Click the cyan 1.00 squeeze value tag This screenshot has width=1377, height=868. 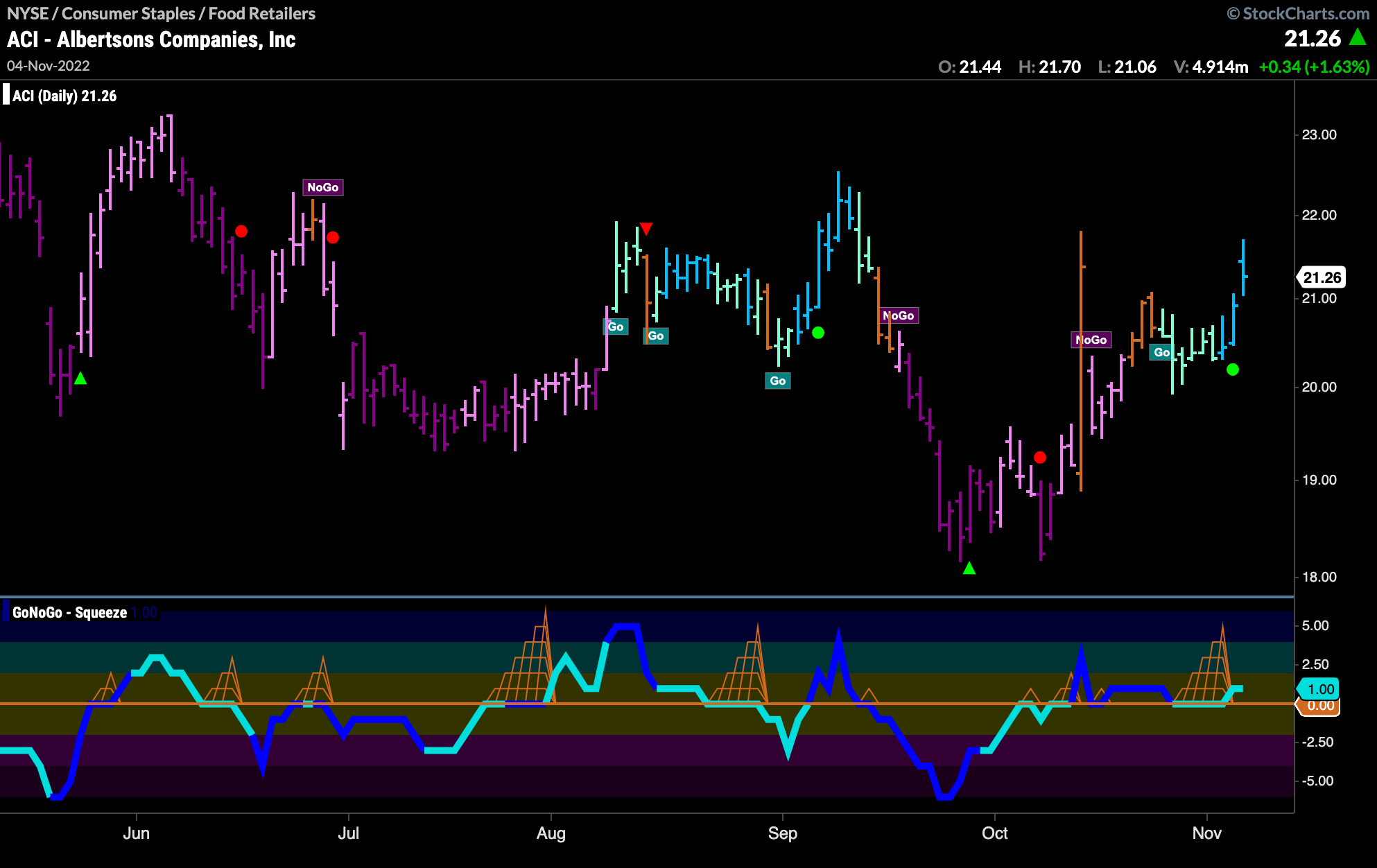1319,689
